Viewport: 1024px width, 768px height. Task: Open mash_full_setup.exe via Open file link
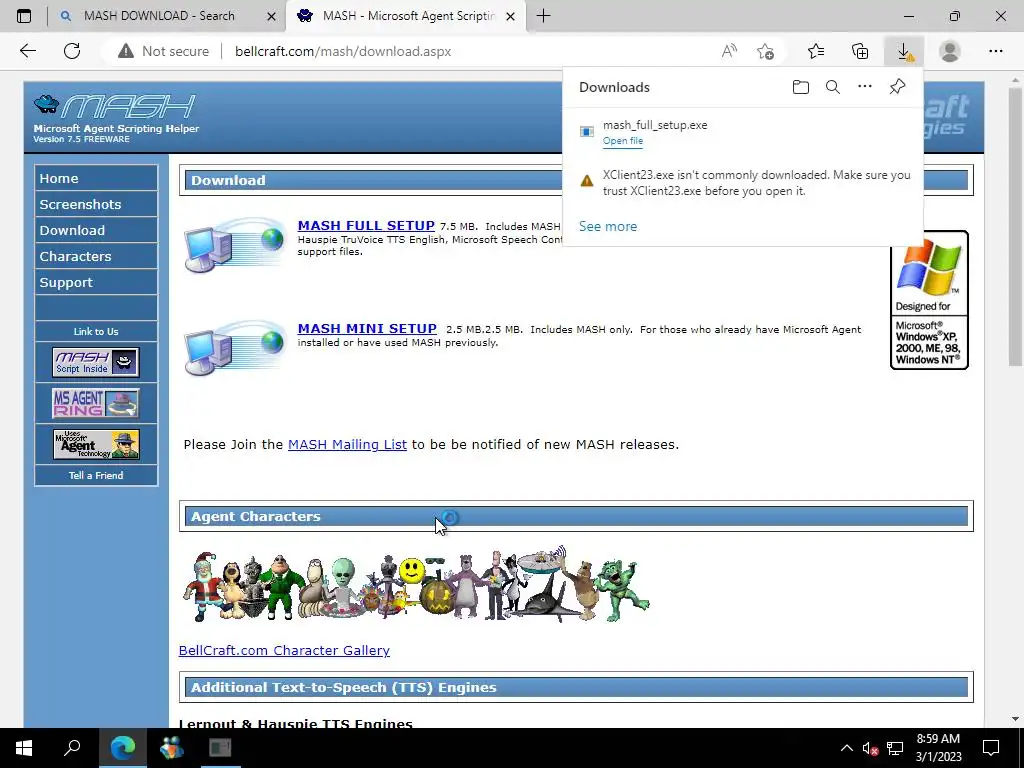(x=622, y=141)
